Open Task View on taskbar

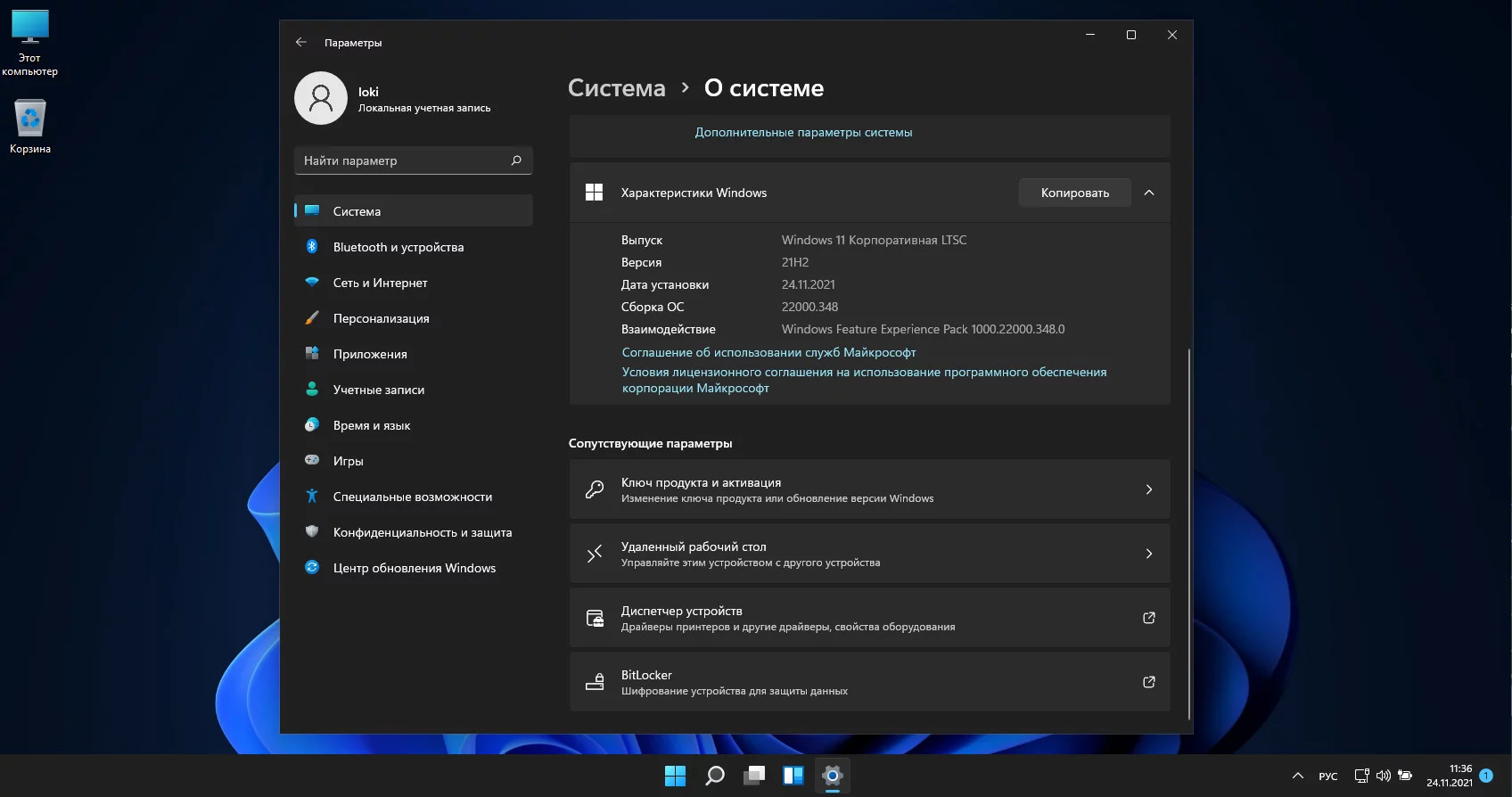click(x=754, y=776)
